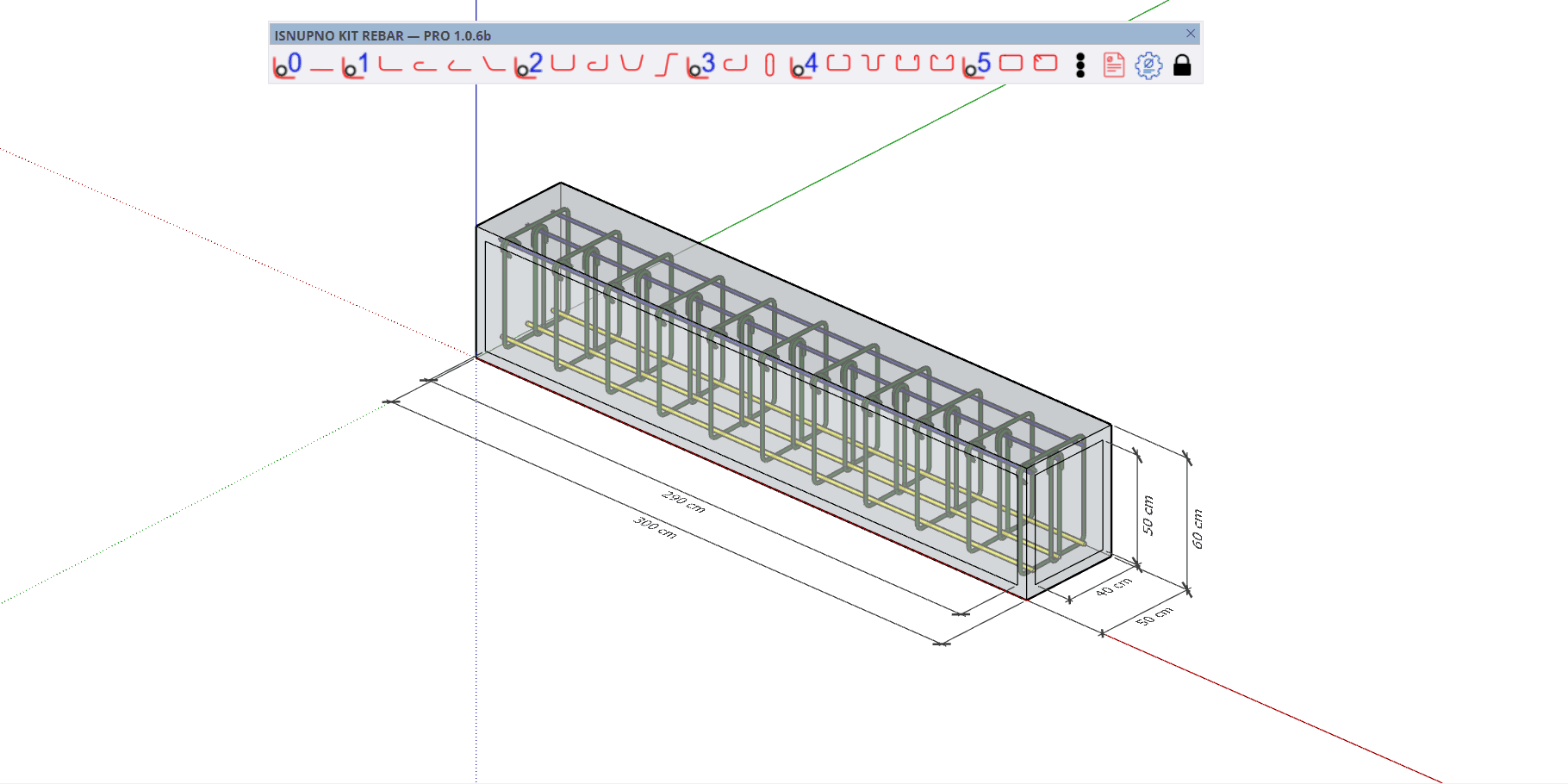Toggle the black padlock lock
This screenshot has height=784, width=1568.
click(x=1182, y=65)
